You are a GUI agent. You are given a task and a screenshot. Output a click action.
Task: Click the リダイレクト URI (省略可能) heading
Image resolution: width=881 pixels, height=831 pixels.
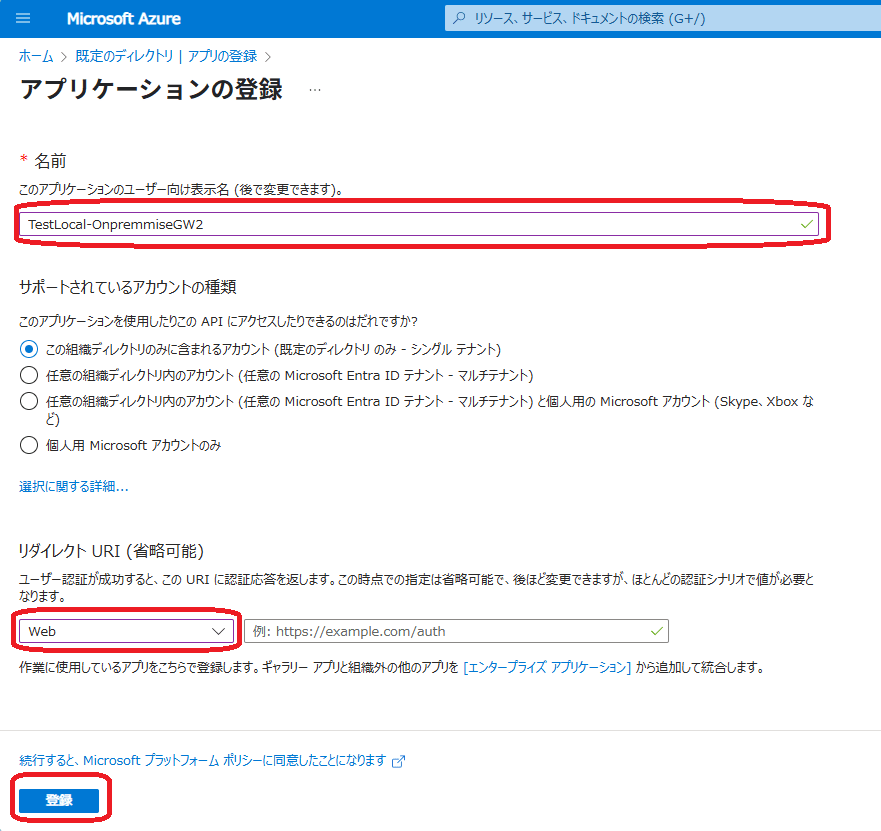coord(111,551)
